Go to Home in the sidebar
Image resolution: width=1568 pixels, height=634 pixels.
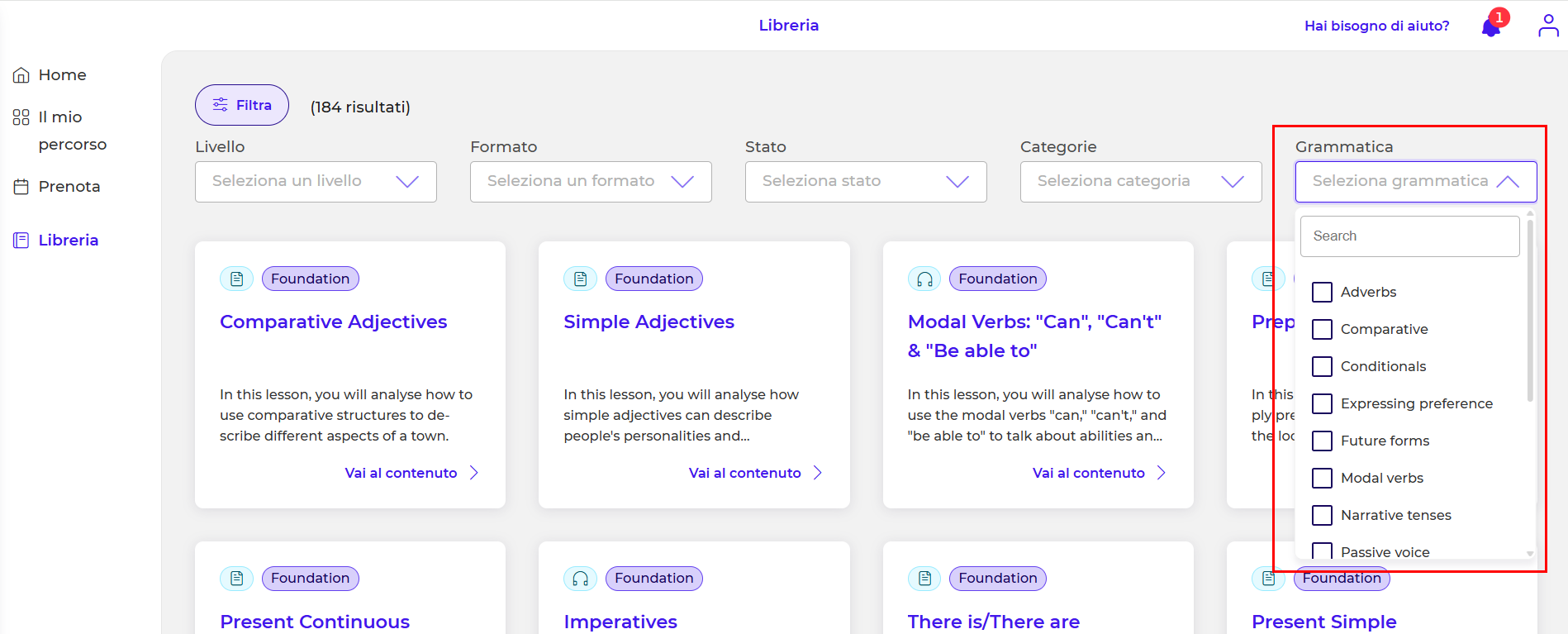tap(62, 75)
